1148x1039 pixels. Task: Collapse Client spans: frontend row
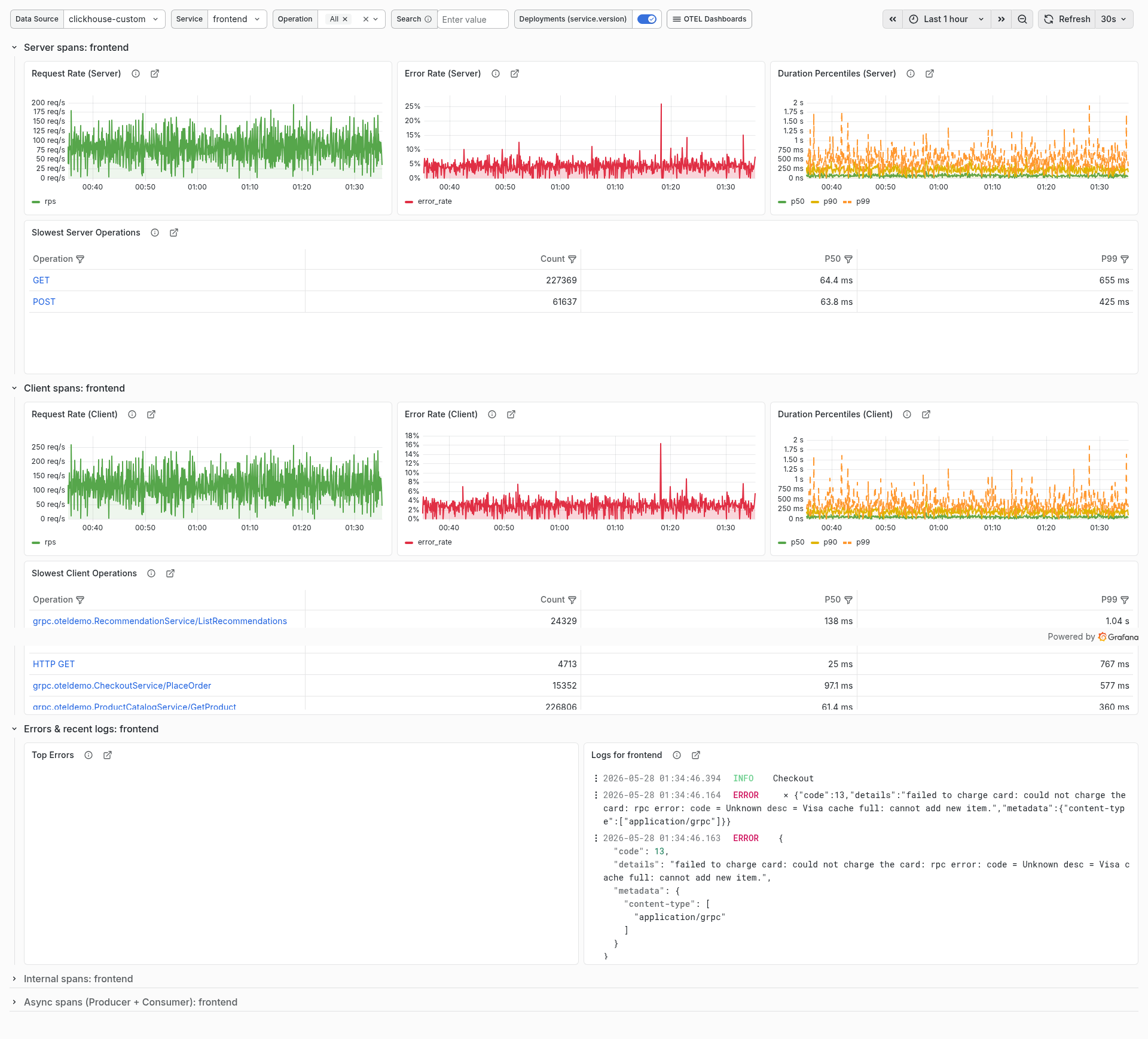click(x=14, y=388)
